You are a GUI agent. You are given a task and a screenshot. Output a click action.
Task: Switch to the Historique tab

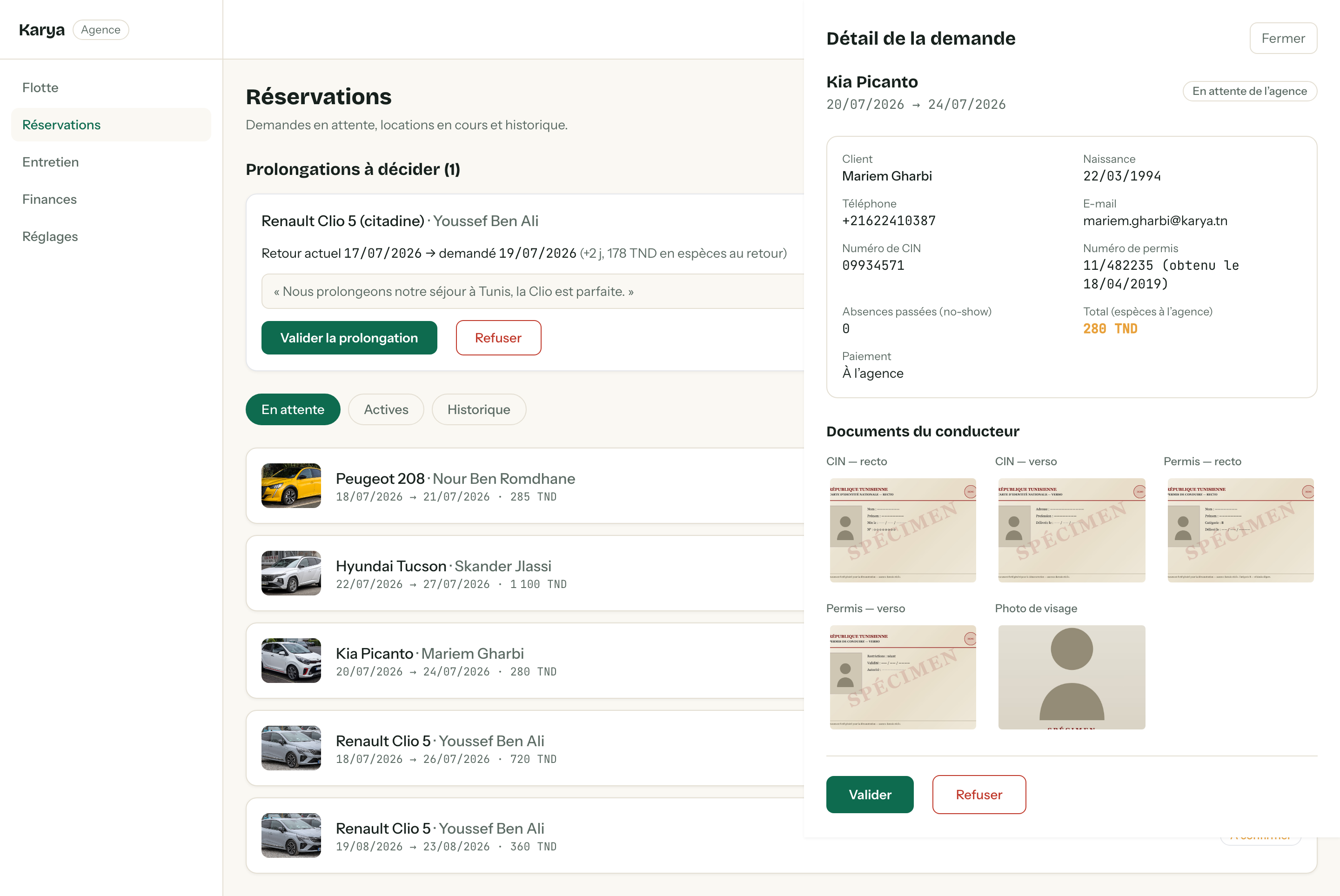[x=479, y=409]
